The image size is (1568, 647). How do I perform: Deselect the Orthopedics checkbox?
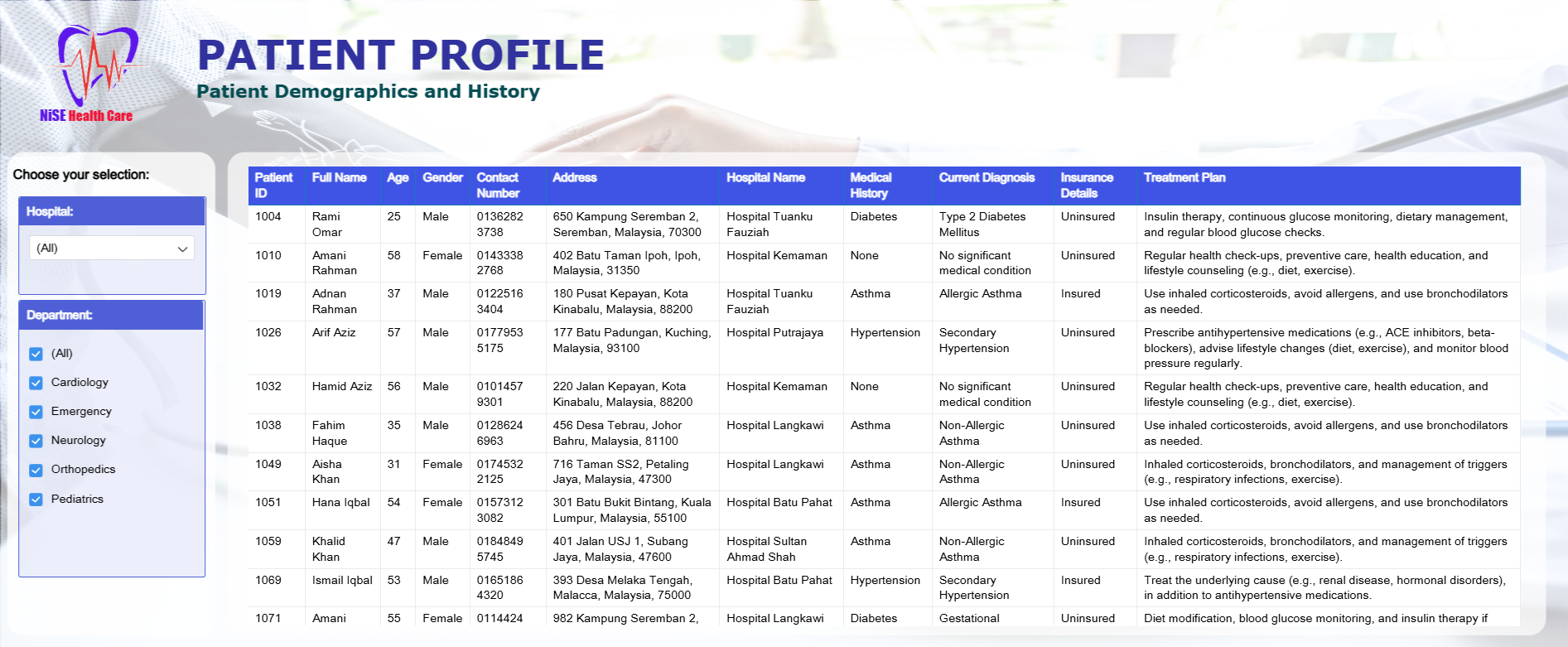pyautogui.click(x=36, y=470)
